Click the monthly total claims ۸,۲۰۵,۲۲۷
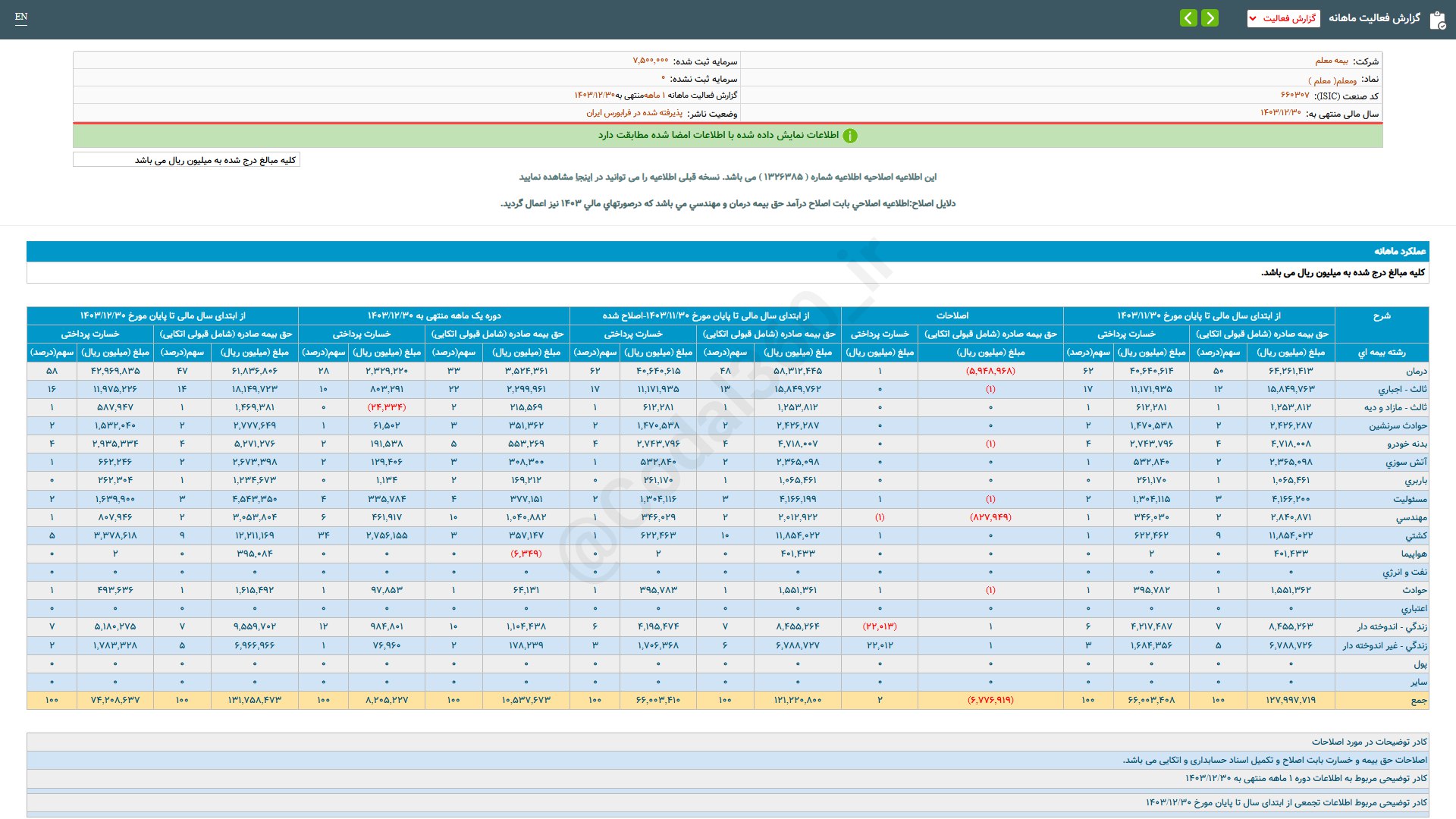Viewport: 1456px width, 819px height. tap(387, 700)
